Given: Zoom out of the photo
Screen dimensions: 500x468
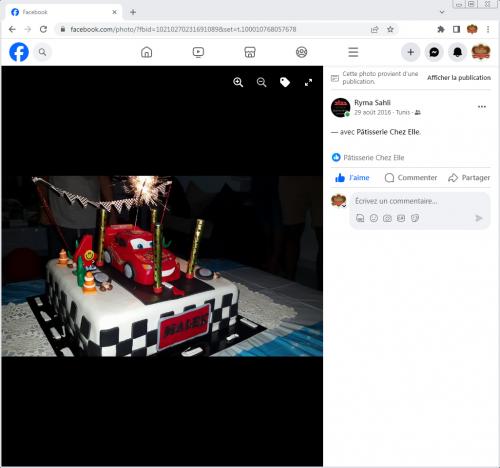Looking at the screenshot, I should (x=262, y=82).
